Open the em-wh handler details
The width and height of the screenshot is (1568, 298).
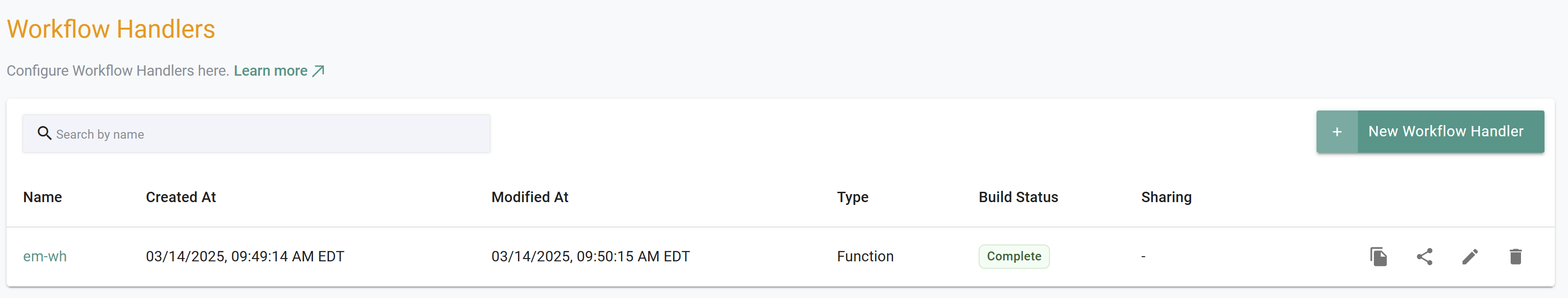pos(45,256)
